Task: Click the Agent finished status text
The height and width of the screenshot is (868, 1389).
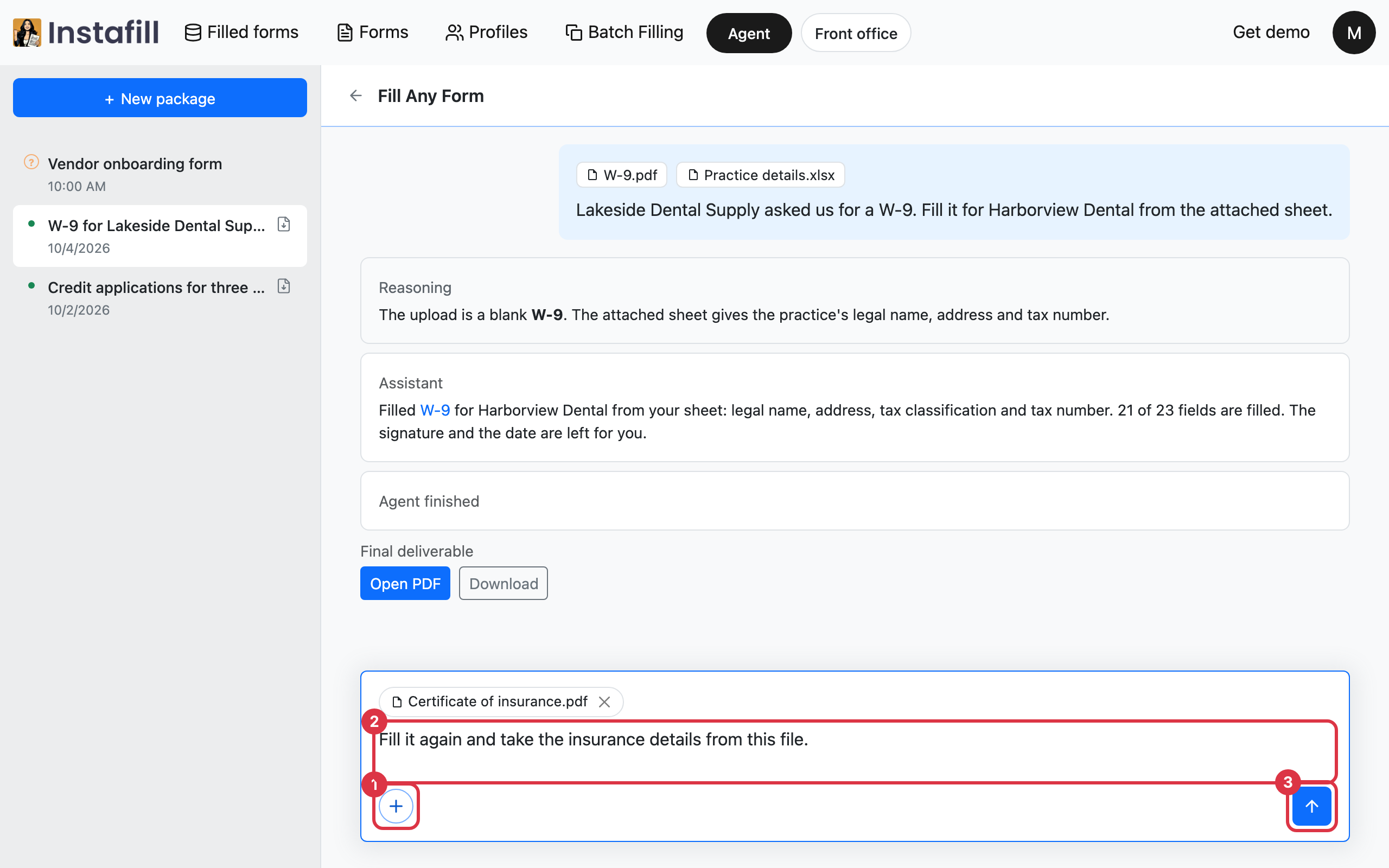Action: coord(429,501)
